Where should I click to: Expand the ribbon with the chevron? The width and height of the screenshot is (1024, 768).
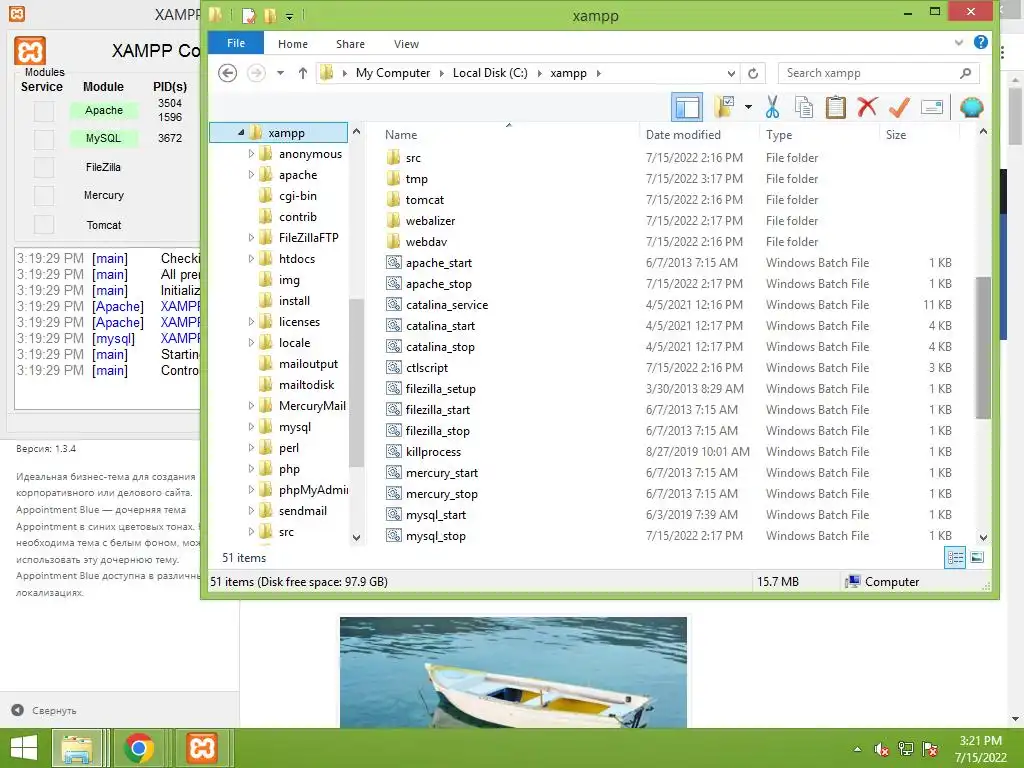point(959,42)
